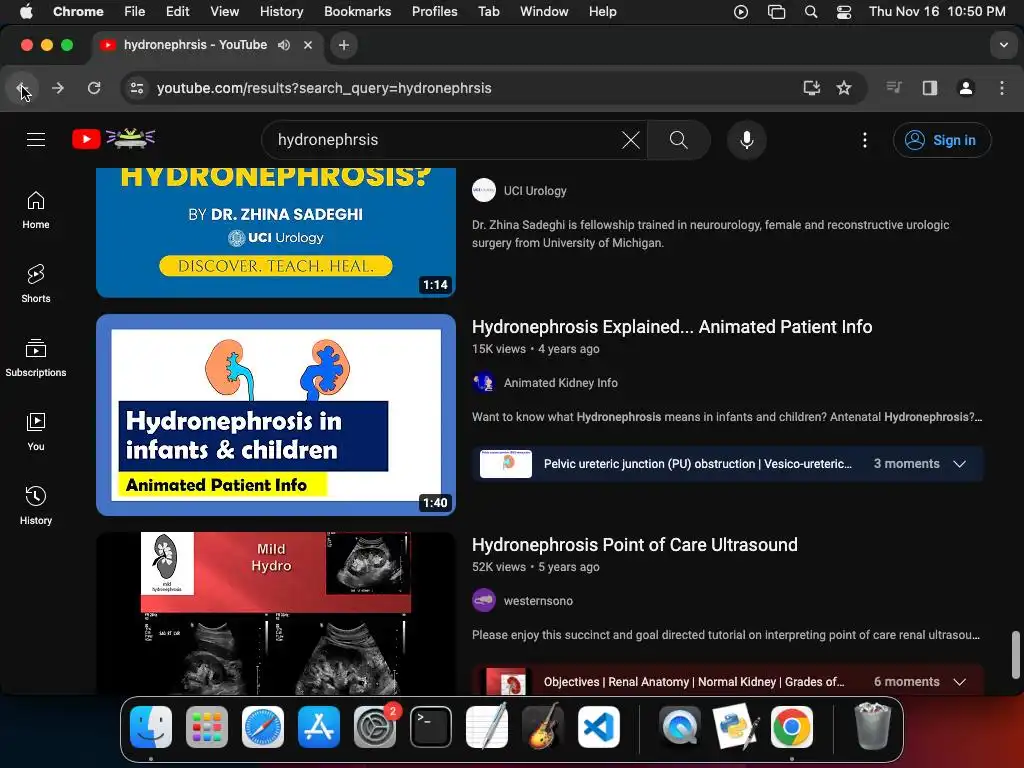
Task: Open Shorts in the sidebar
Action: tap(36, 283)
